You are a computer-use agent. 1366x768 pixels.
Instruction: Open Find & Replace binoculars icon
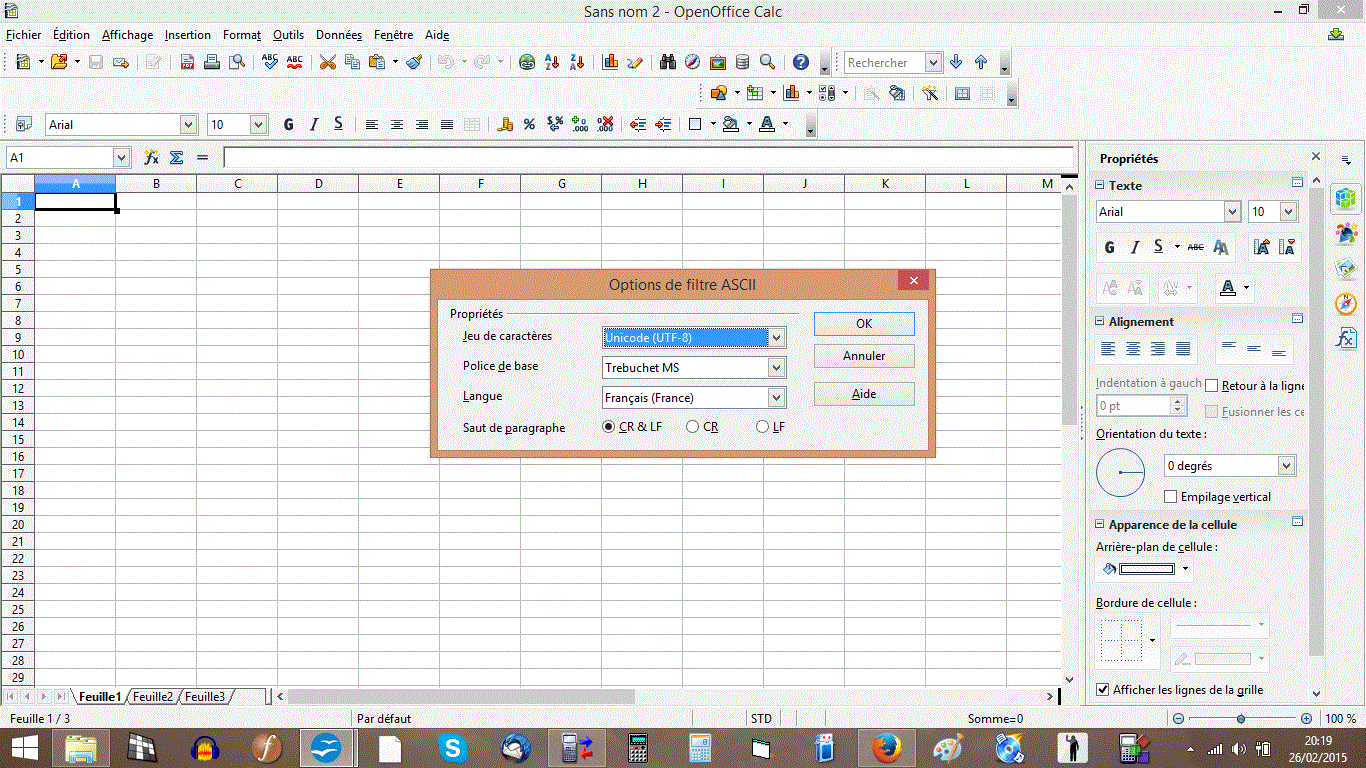668,62
